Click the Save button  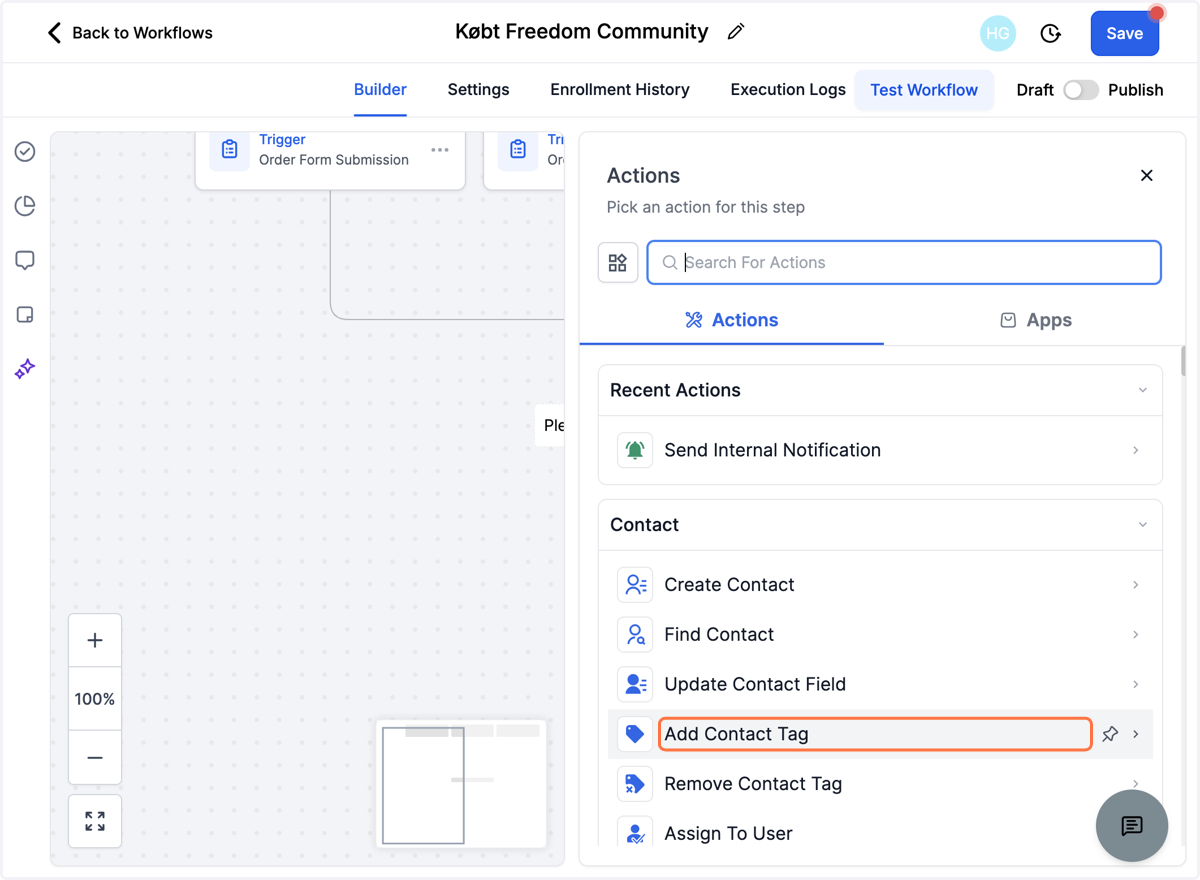pos(1124,33)
